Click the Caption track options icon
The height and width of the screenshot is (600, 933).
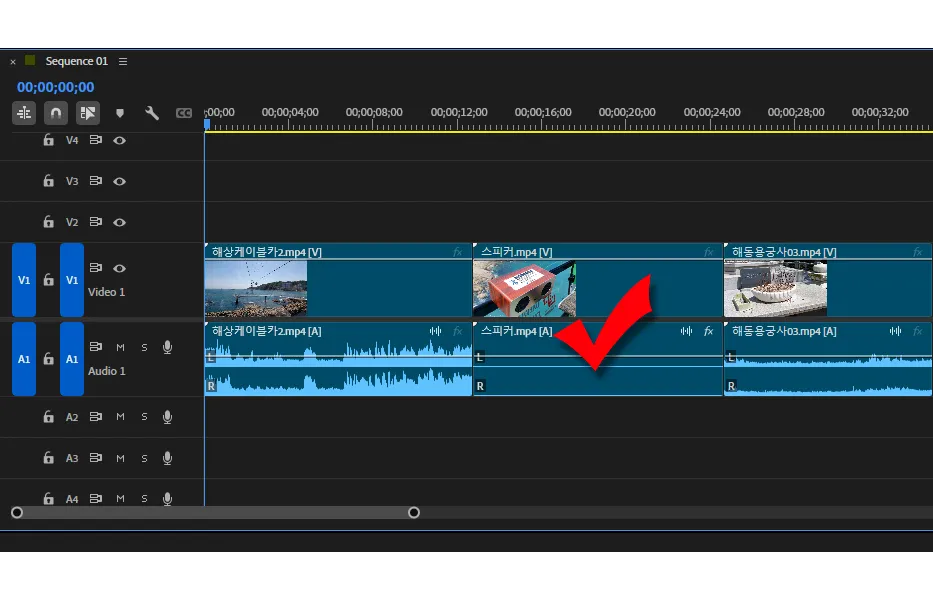(x=183, y=113)
